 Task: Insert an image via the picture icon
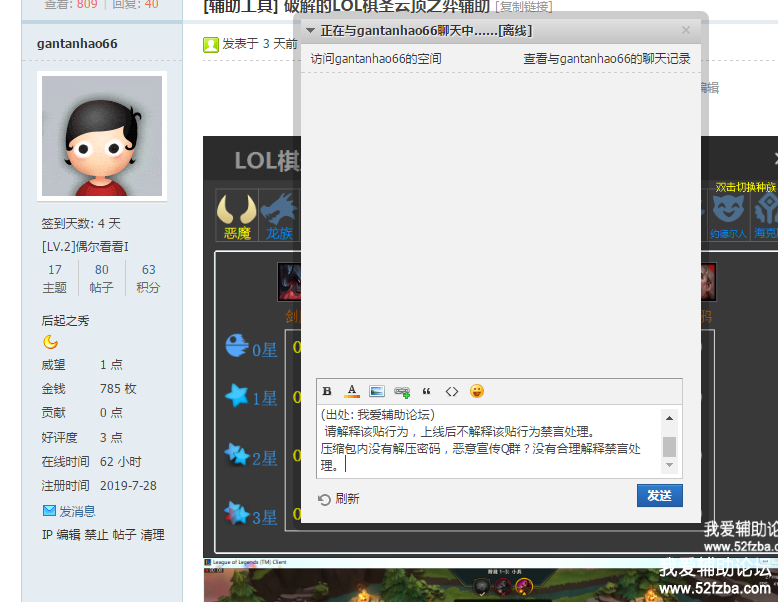click(x=377, y=391)
